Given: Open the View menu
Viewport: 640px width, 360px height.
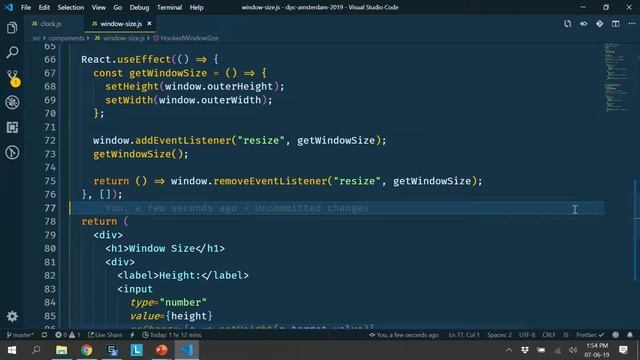Looking at the screenshot, I should click(x=98, y=7).
